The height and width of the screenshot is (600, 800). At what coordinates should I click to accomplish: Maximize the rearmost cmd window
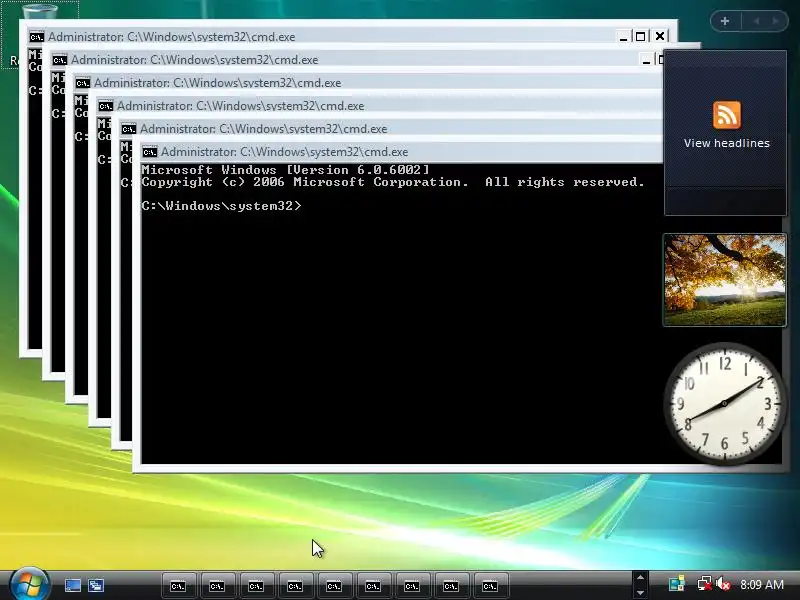tap(641, 37)
